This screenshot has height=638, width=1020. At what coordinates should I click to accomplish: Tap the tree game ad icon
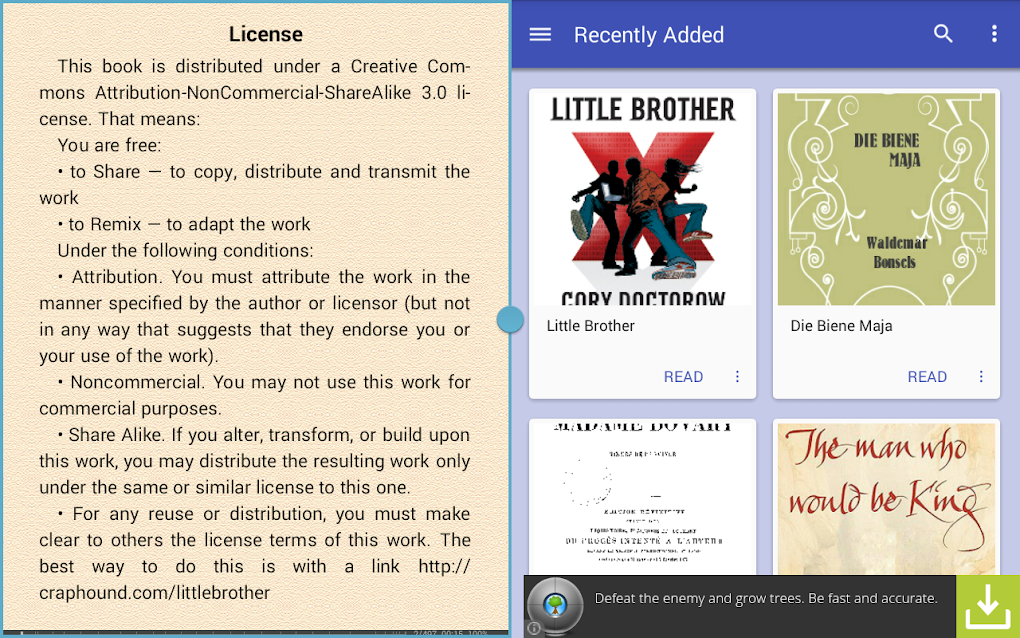[x=555, y=605]
